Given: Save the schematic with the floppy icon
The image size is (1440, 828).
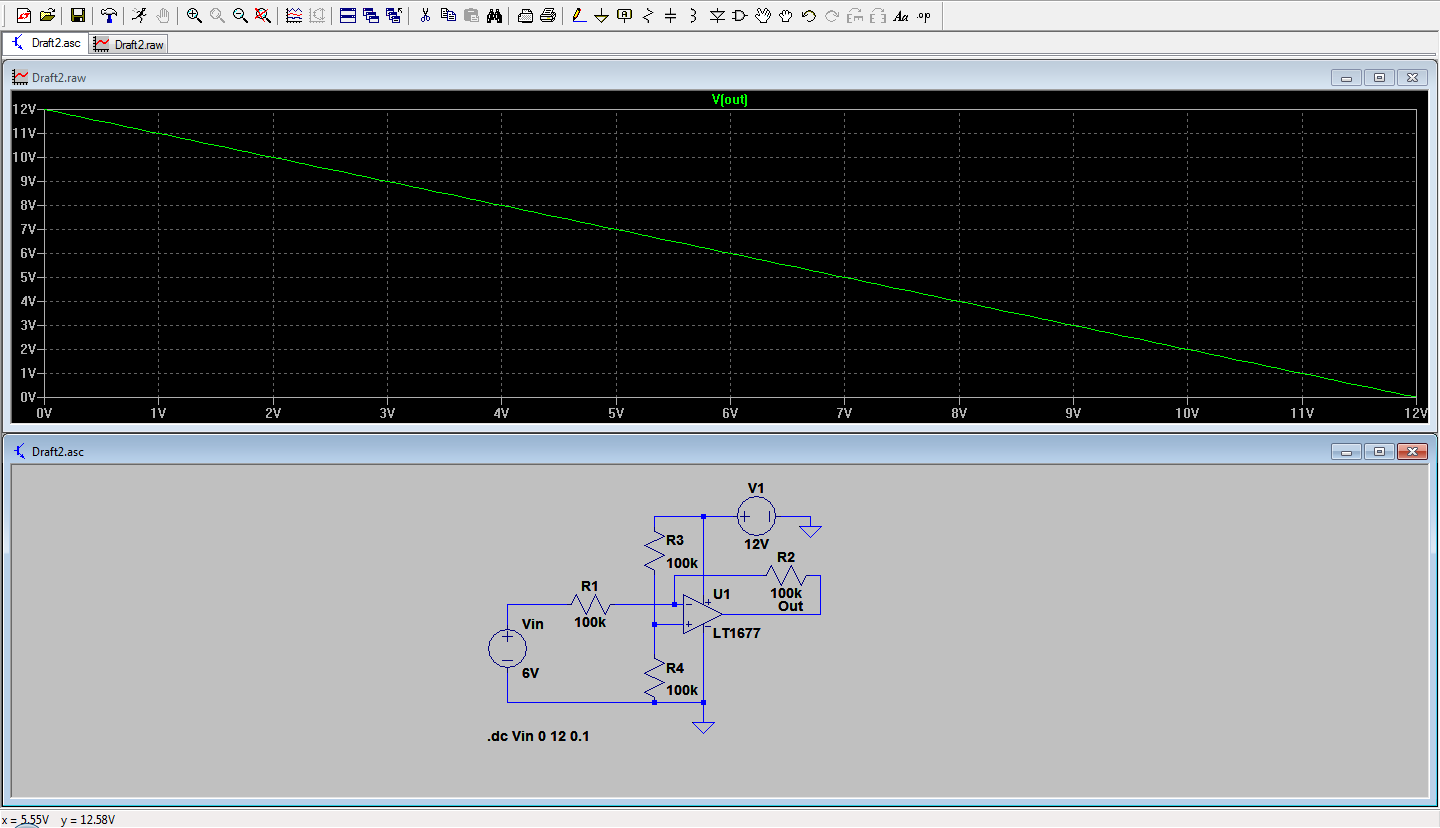Looking at the screenshot, I should [x=77, y=16].
